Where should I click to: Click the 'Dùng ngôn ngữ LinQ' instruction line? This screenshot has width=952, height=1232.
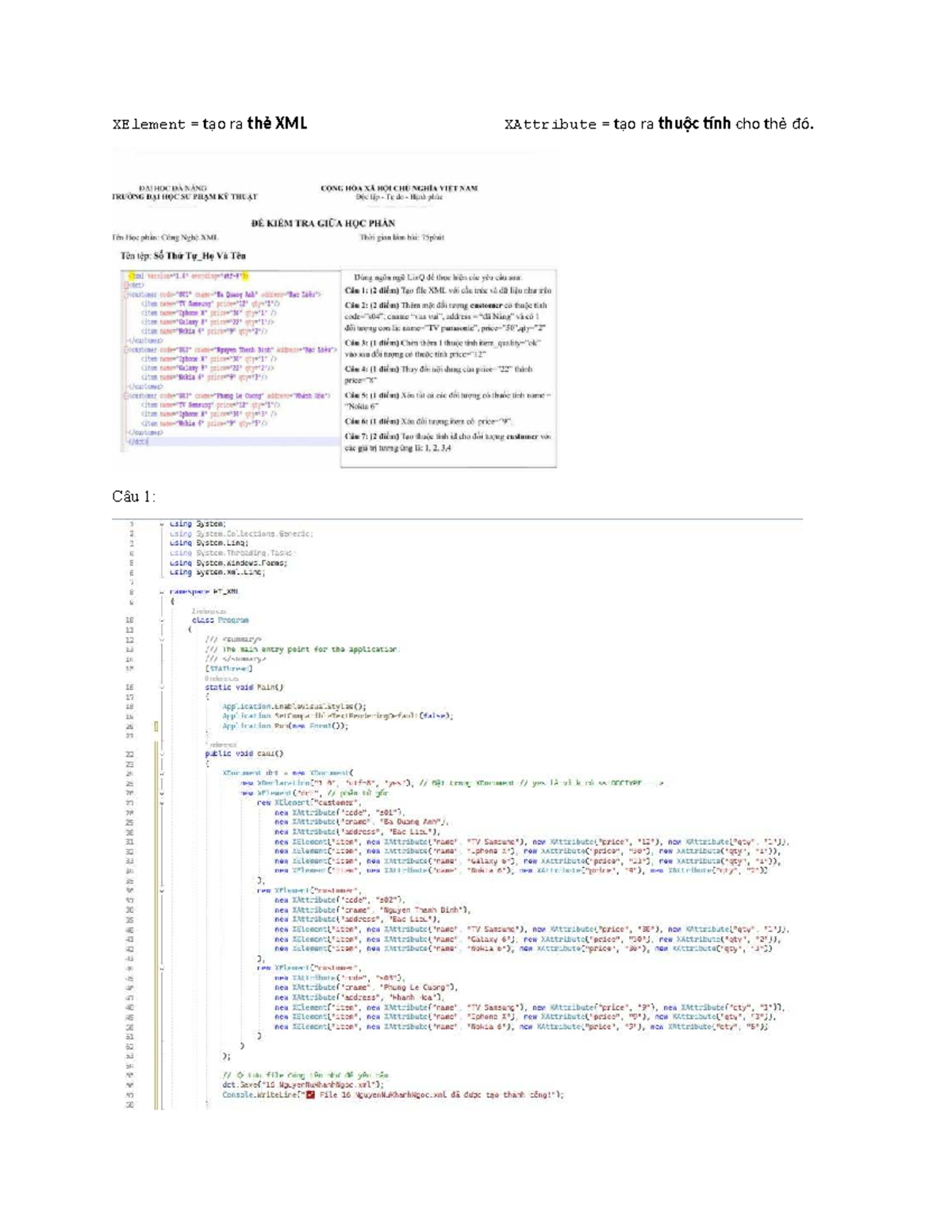click(438, 278)
